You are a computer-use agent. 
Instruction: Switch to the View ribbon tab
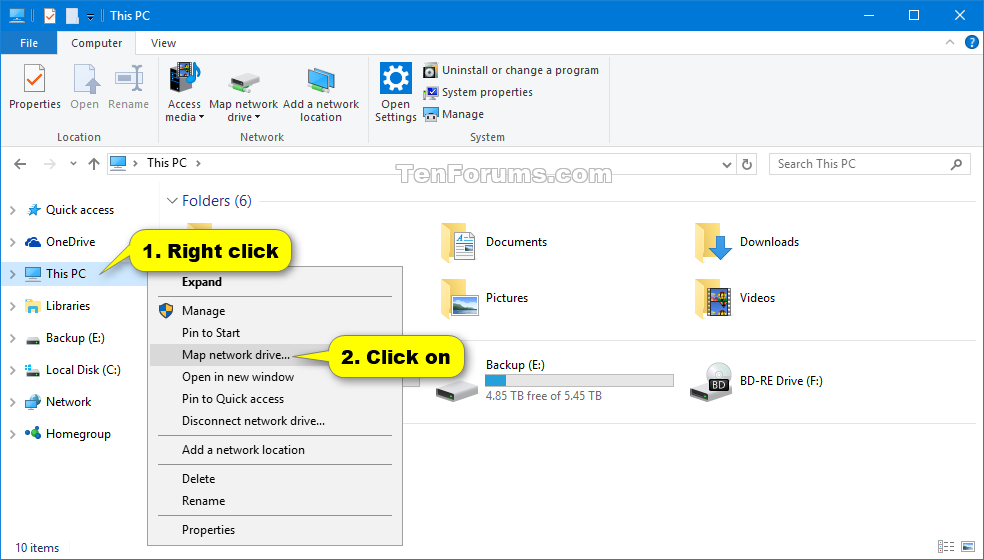coord(163,43)
